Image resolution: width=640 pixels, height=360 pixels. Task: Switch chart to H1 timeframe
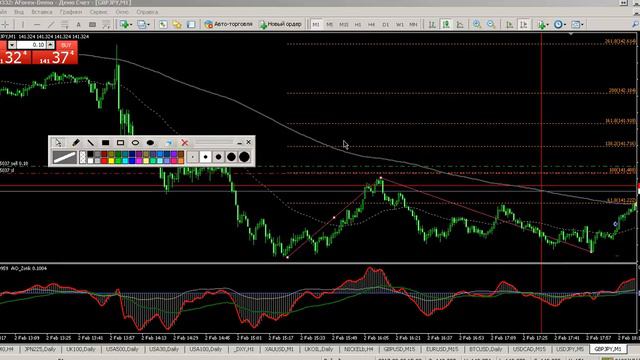(358, 24)
